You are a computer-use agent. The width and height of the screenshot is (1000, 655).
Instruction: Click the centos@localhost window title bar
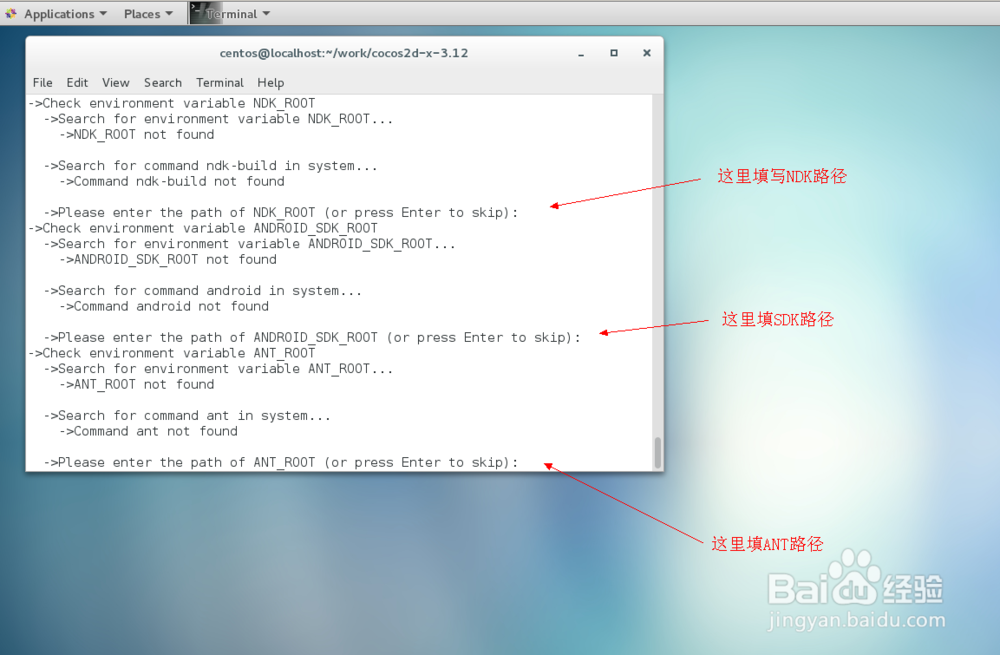coord(345,53)
